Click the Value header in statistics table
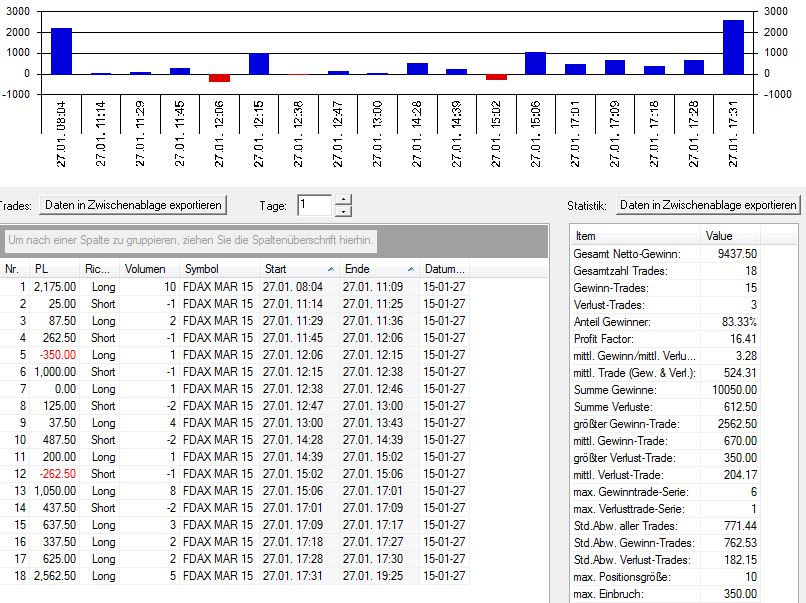Image resolution: width=806 pixels, height=603 pixels. tap(730, 236)
